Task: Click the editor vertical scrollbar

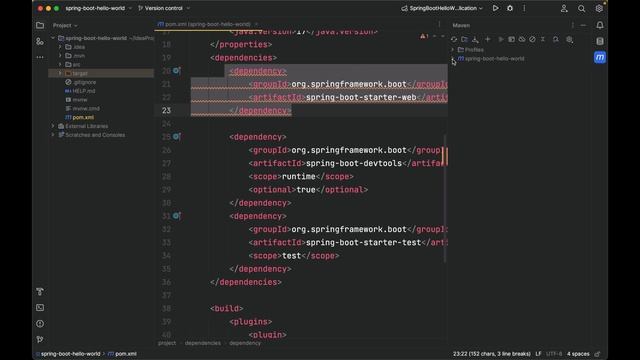Action: click(x=444, y=199)
